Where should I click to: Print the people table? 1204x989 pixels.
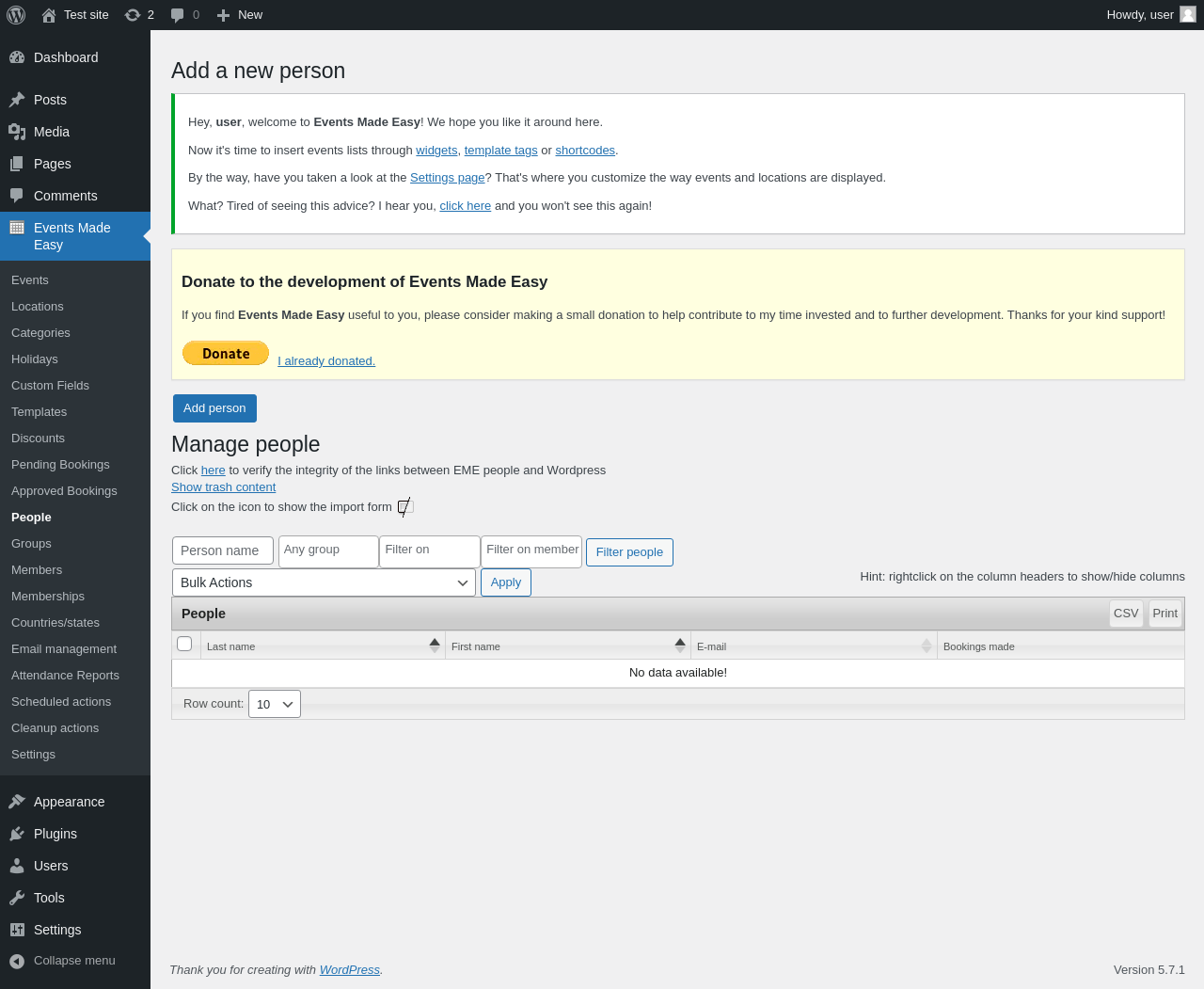[x=1165, y=614]
